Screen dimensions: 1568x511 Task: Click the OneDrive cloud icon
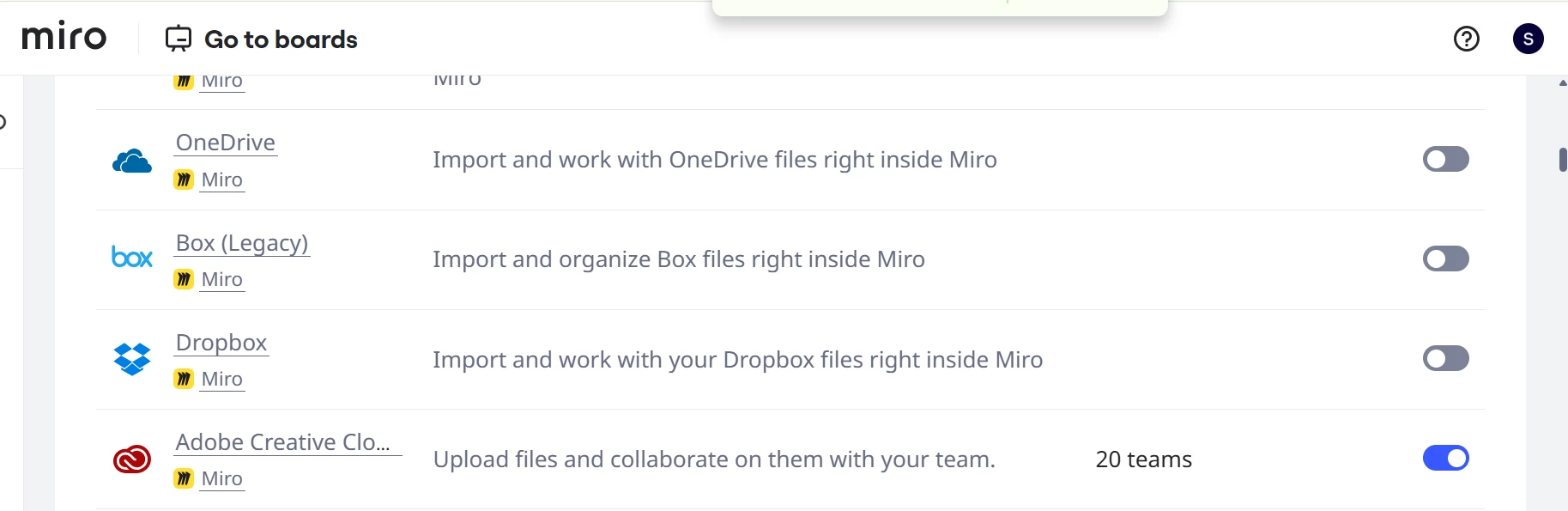(x=132, y=161)
